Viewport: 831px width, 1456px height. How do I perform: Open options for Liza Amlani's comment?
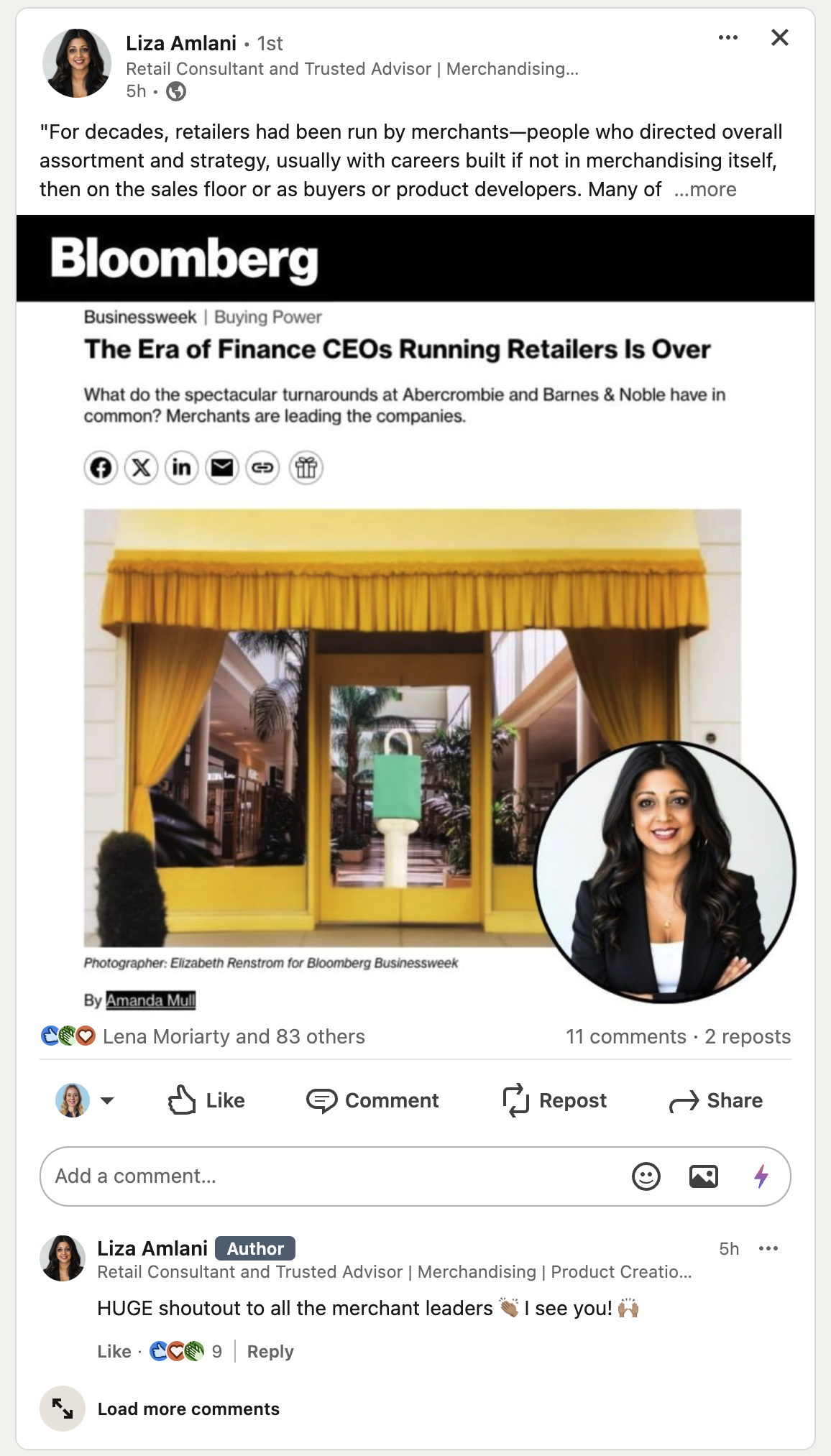click(768, 1248)
